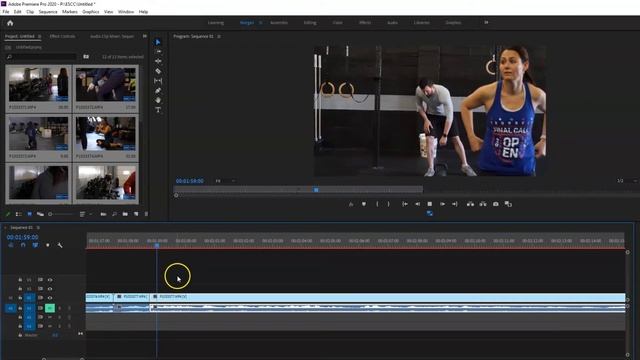Toggle V1 track output eye
This screenshot has height=360, width=640.
[x=50, y=298]
